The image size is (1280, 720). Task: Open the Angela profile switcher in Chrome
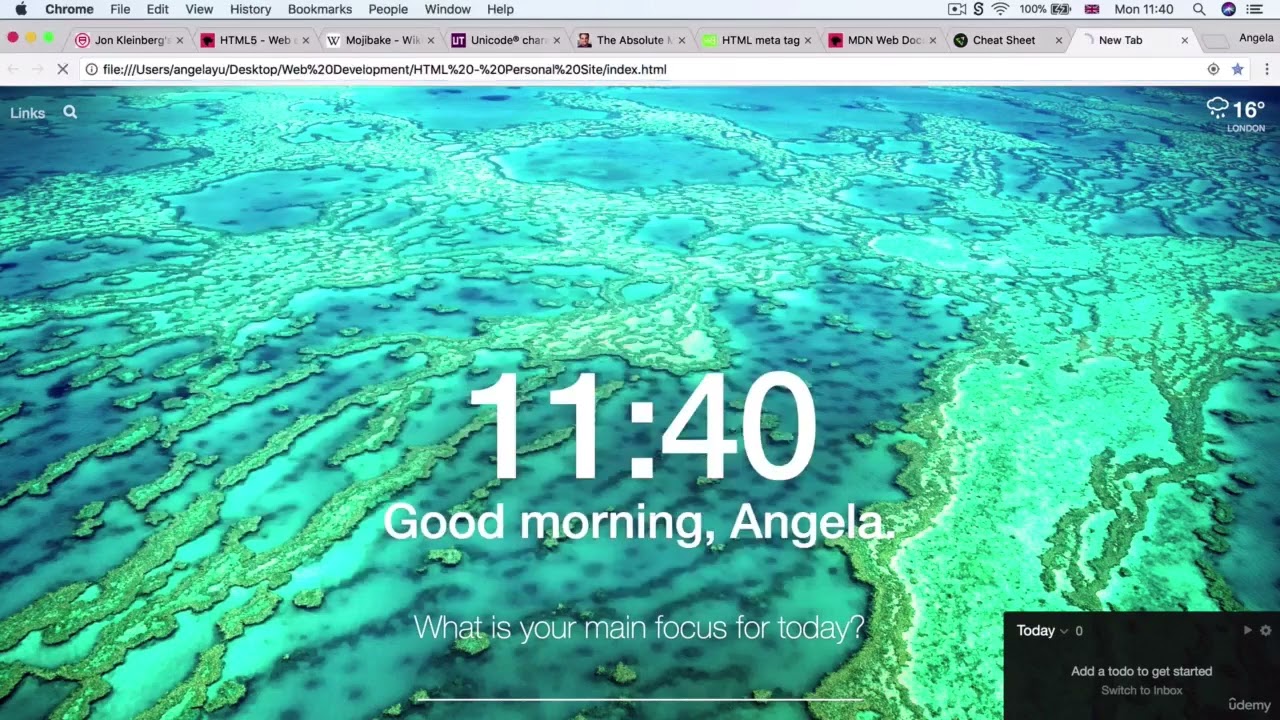pos(1256,39)
